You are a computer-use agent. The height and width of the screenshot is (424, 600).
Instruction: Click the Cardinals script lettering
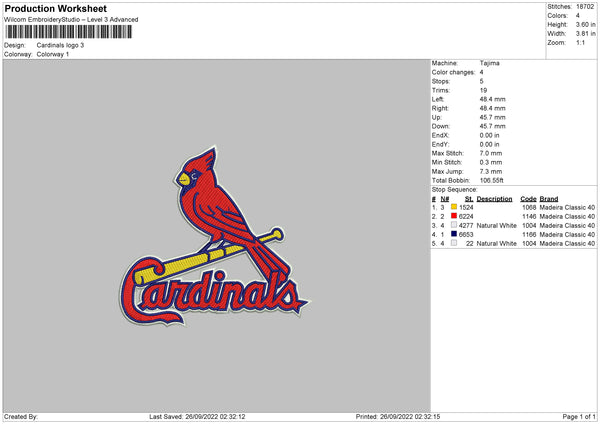(212, 293)
